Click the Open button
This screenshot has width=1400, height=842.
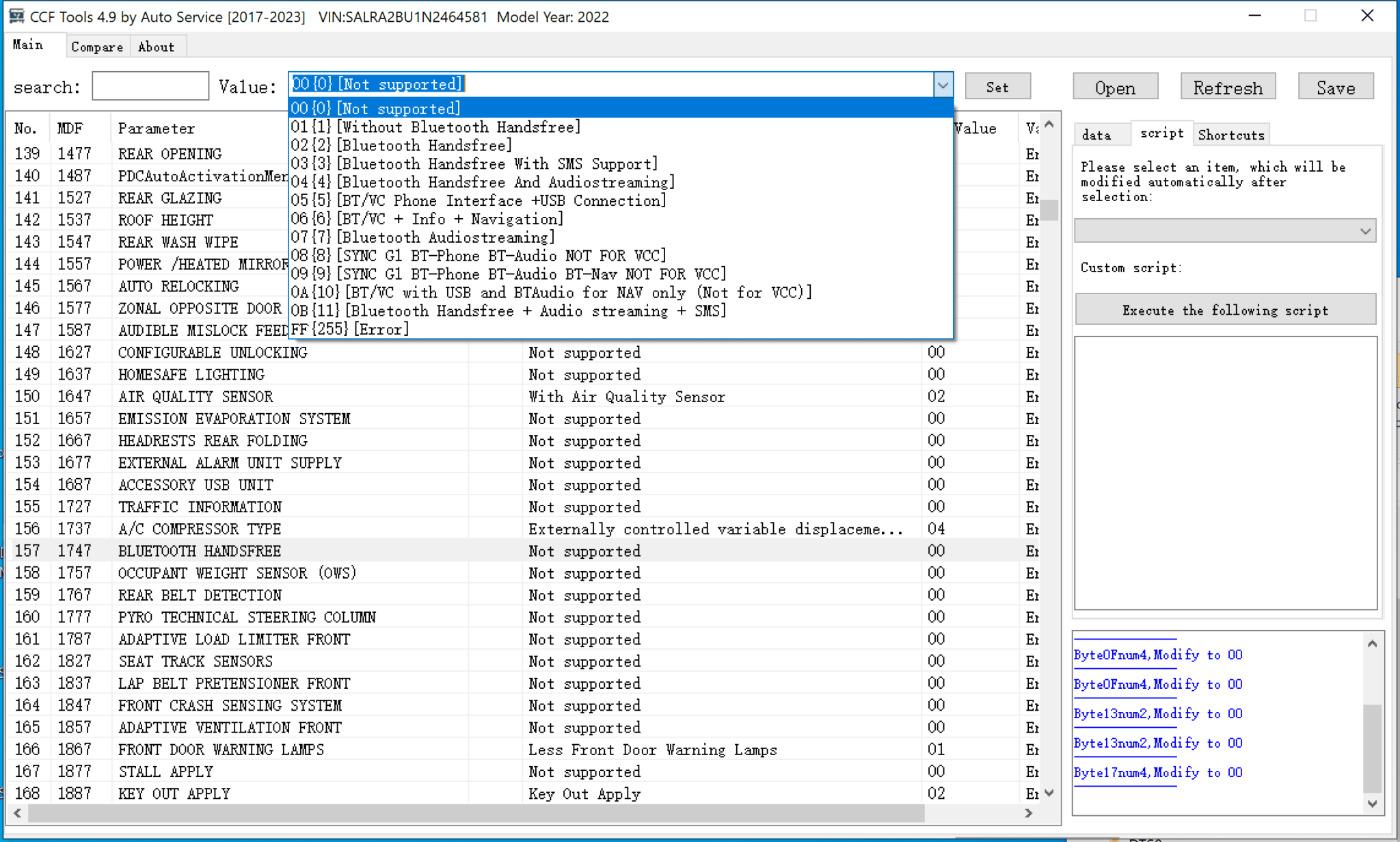pos(1114,86)
